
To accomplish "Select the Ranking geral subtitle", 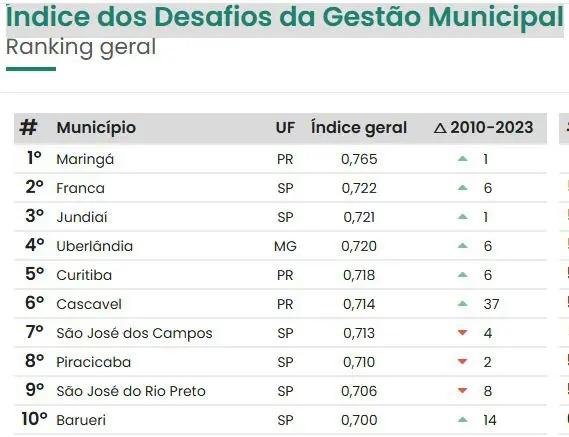I will tap(81, 48).
